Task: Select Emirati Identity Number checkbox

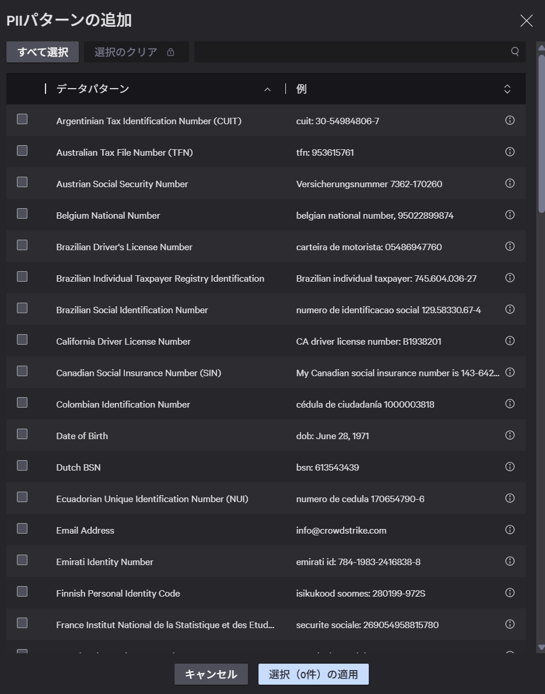Action: coord(22,559)
